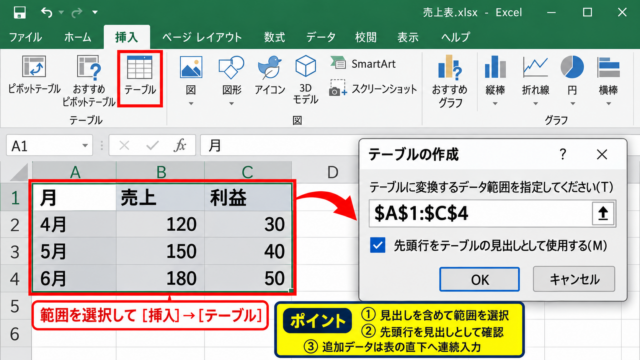Click the cell with value 40
Image resolution: width=640 pixels, height=360 pixels.
(248, 251)
